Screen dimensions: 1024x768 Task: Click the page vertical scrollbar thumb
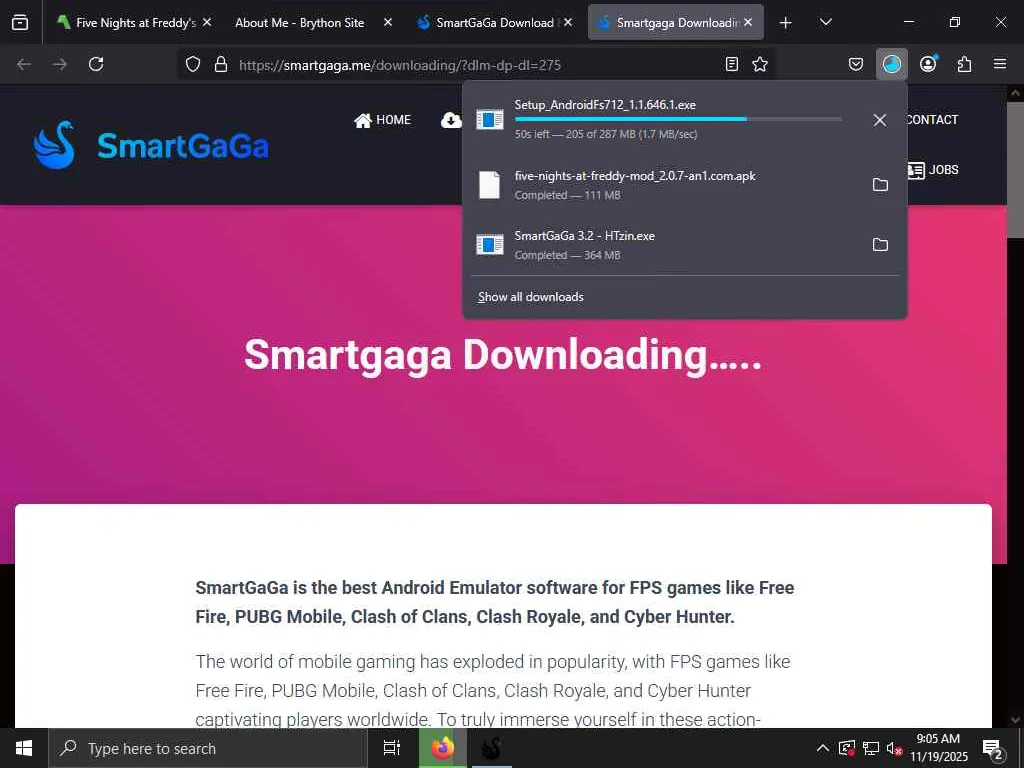pyautogui.click(x=1015, y=168)
